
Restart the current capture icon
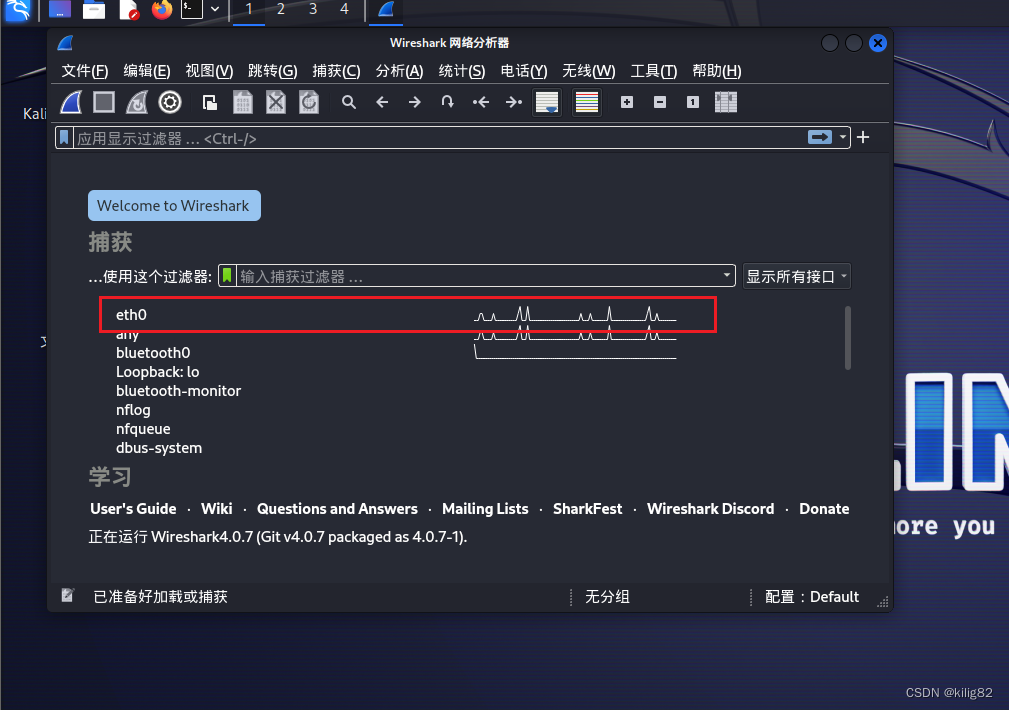coord(136,102)
